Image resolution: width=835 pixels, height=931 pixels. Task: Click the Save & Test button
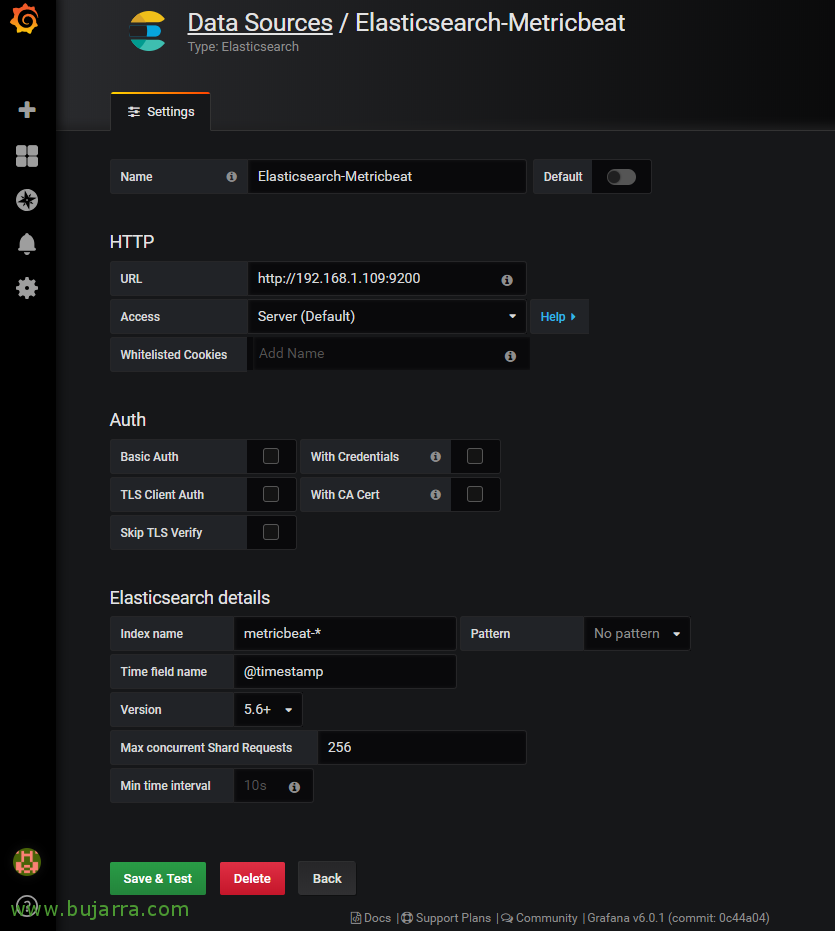pyautogui.click(x=158, y=878)
